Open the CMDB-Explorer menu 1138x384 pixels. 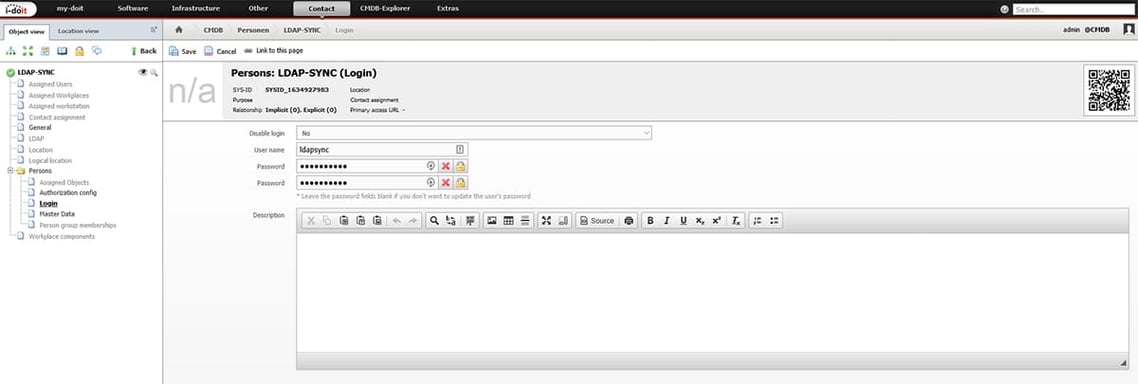point(385,9)
